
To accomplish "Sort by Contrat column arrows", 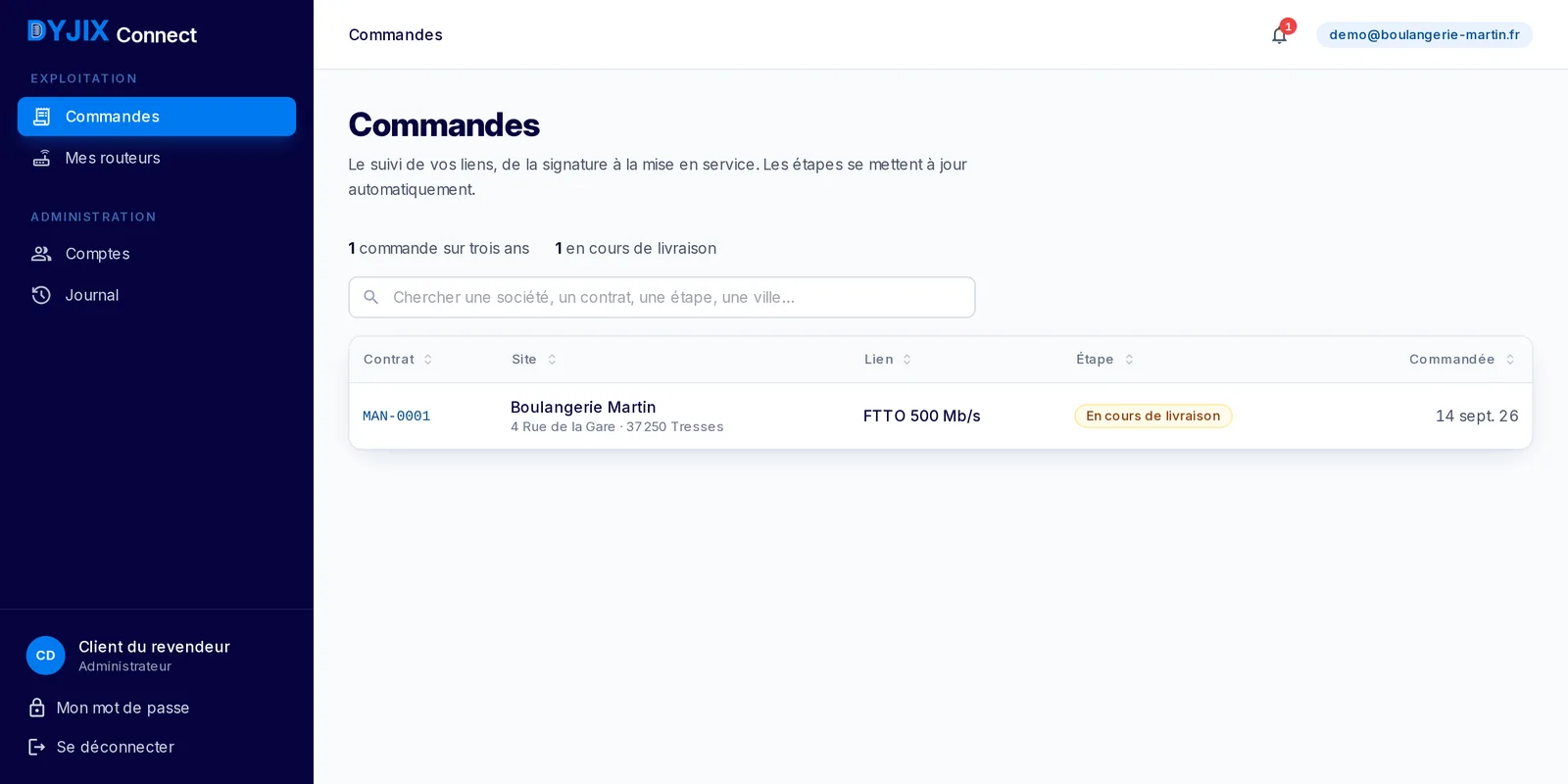I will (428, 360).
